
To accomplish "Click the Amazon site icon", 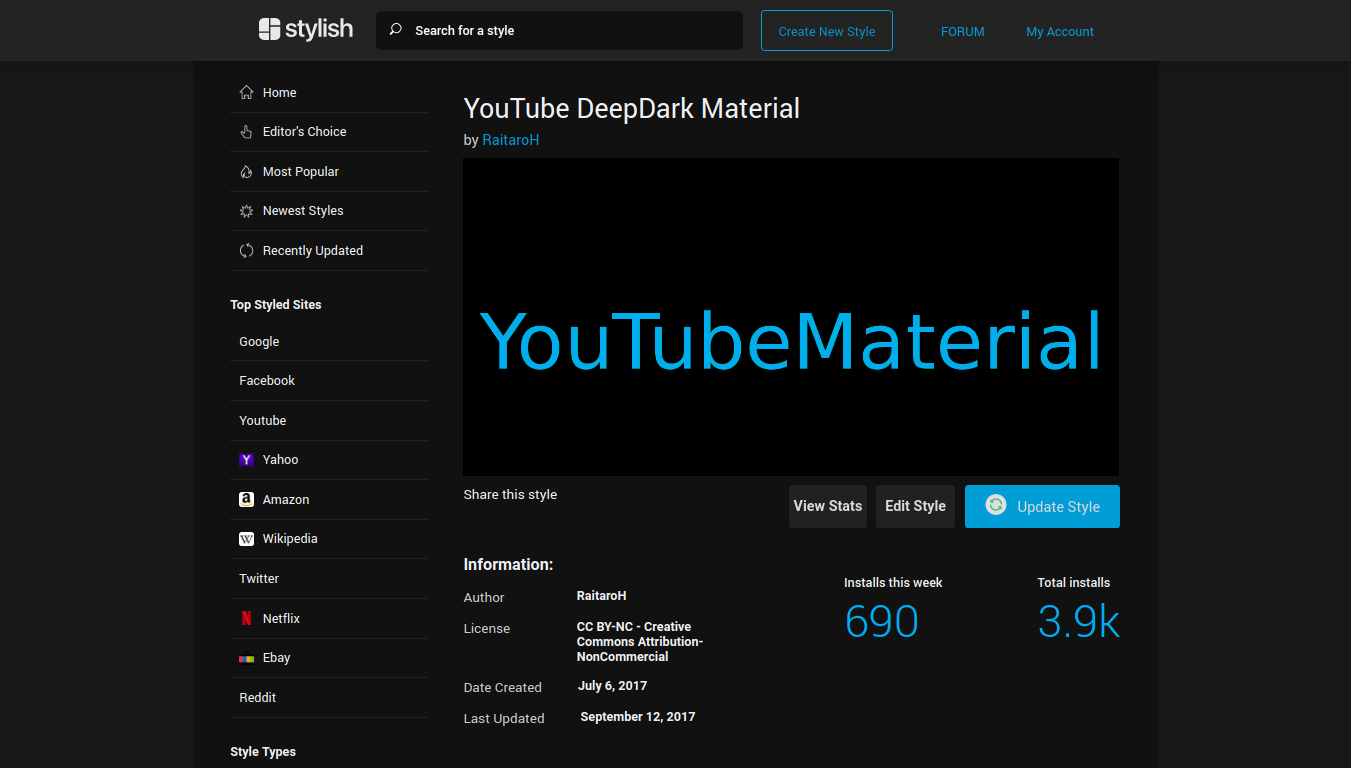I will pyautogui.click(x=246, y=500).
